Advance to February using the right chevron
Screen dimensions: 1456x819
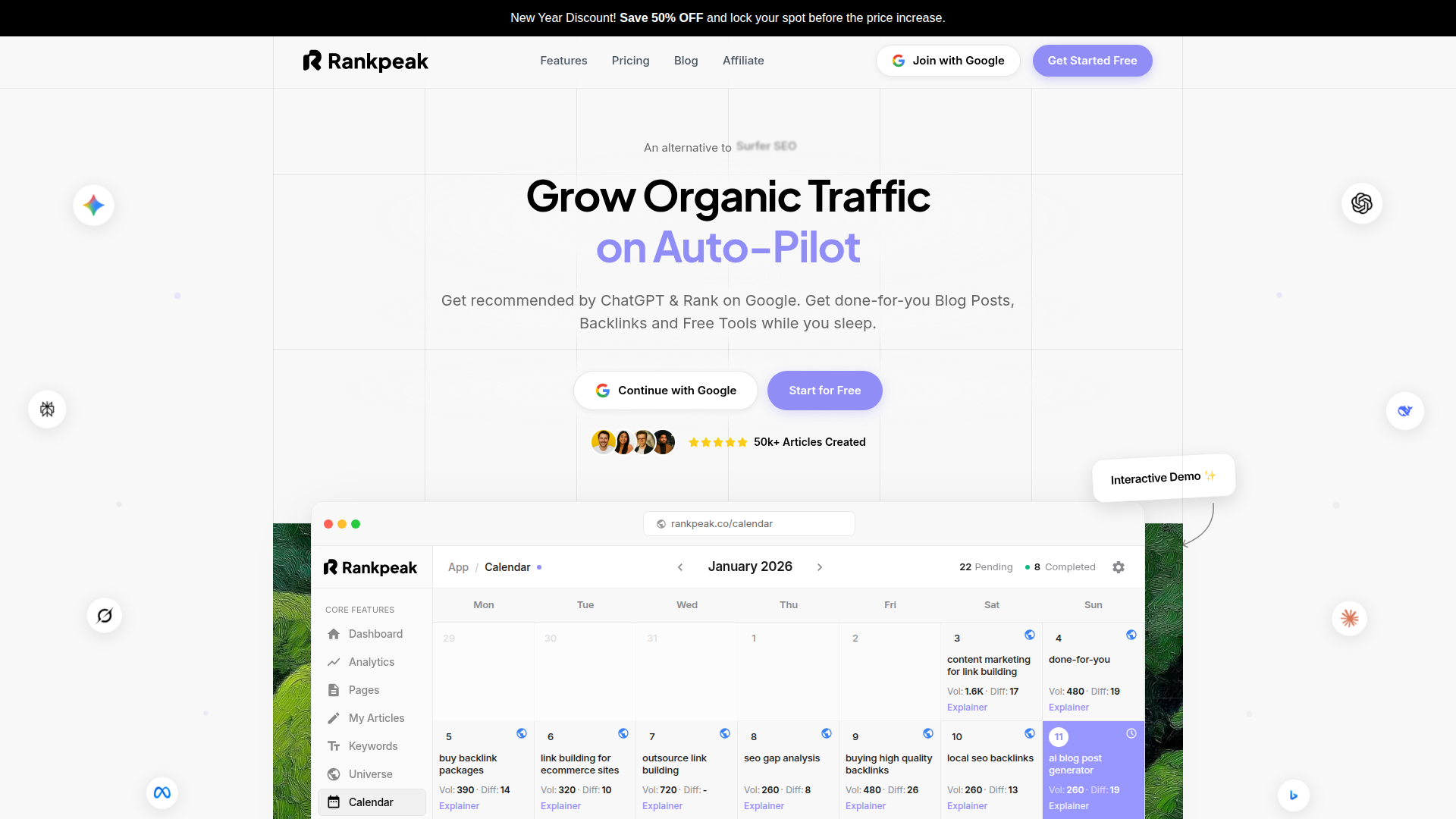point(820,566)
